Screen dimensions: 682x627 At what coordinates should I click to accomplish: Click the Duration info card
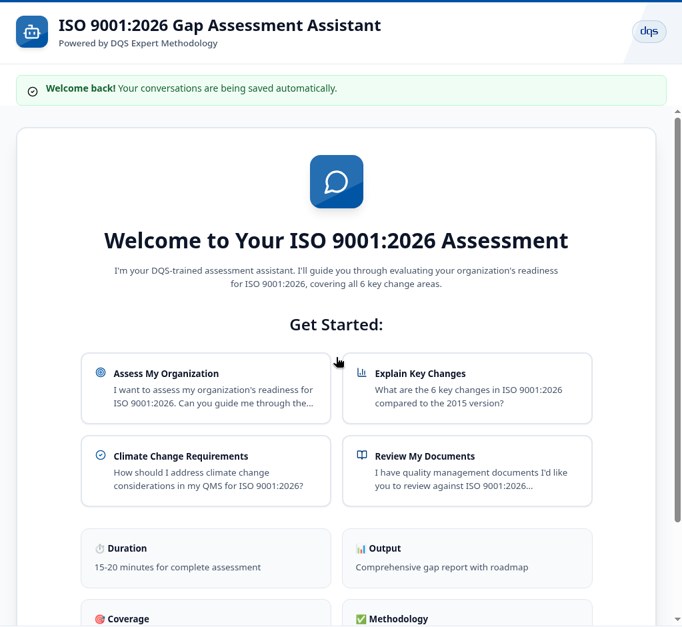206,558
